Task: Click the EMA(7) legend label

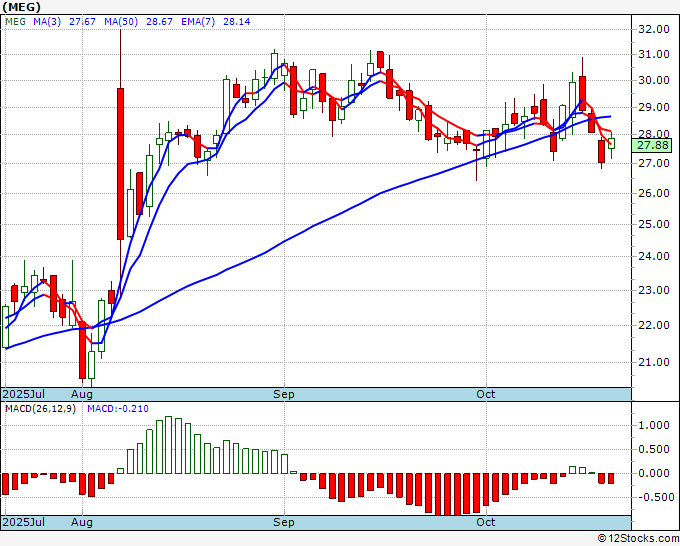Action: pyautogui.click(x=198, y=21)
